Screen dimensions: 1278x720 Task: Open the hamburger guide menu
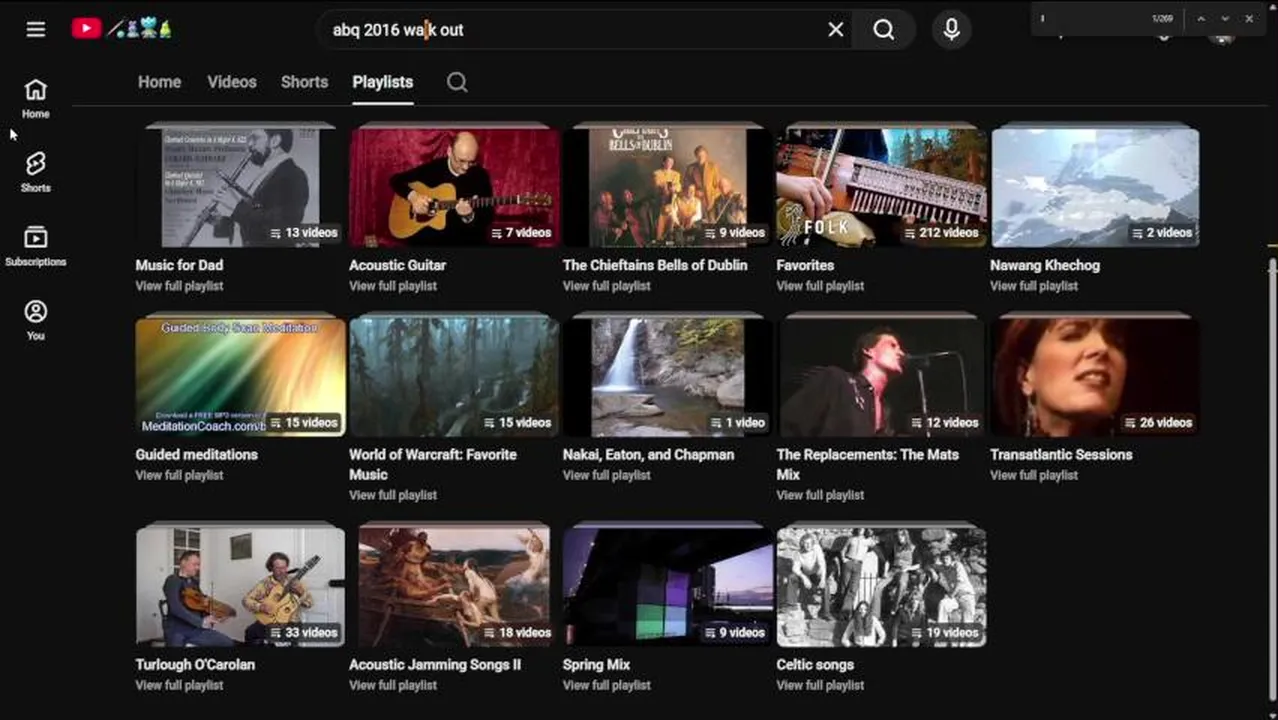(x=36, y=29)
